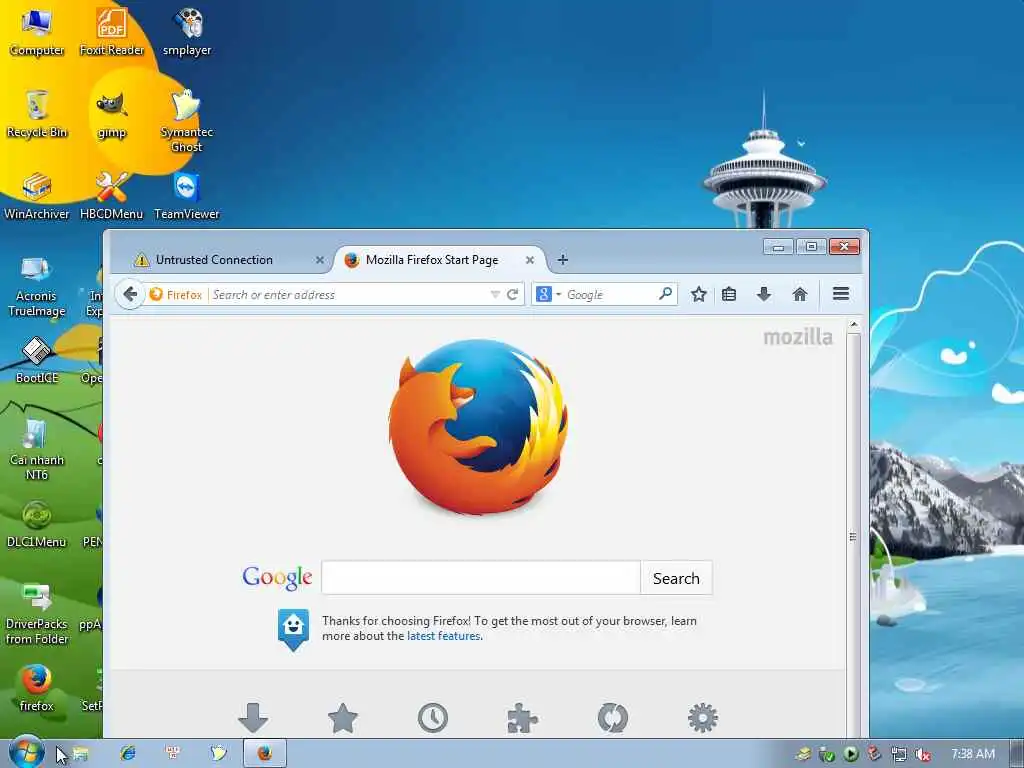Image resolution: width=1024 pixels, height=768 pixels.
Task: Reload the page with the refresh icon
Action: click(x=513, y=295)
